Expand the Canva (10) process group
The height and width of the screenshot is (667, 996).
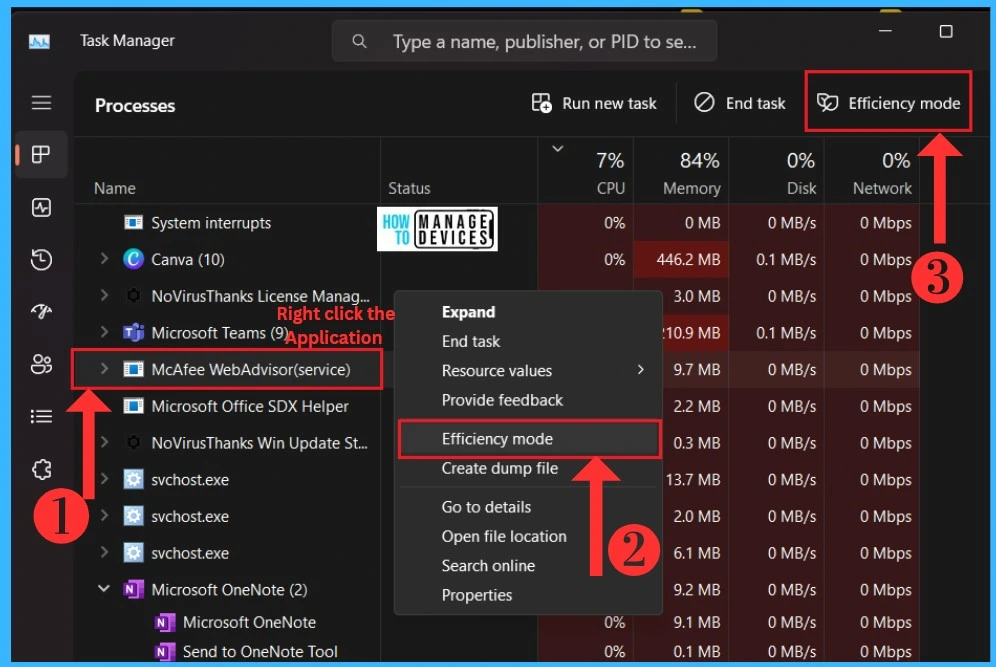[x=104, y=259]
